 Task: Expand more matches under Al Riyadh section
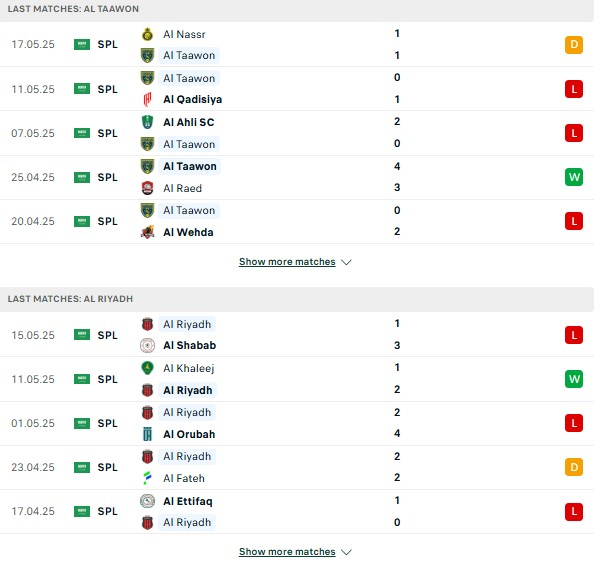287,552
